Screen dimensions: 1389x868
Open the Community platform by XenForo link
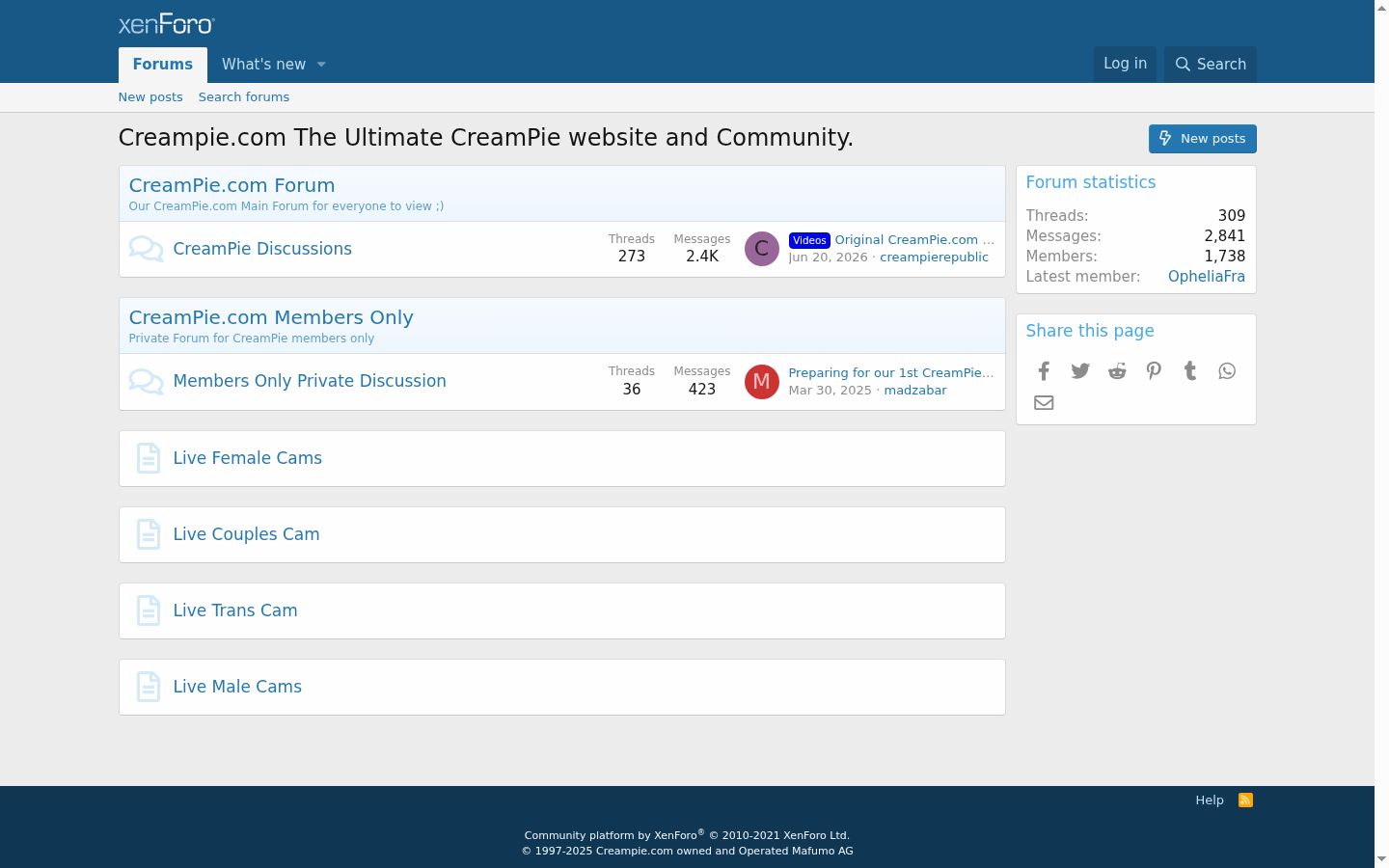687,835
